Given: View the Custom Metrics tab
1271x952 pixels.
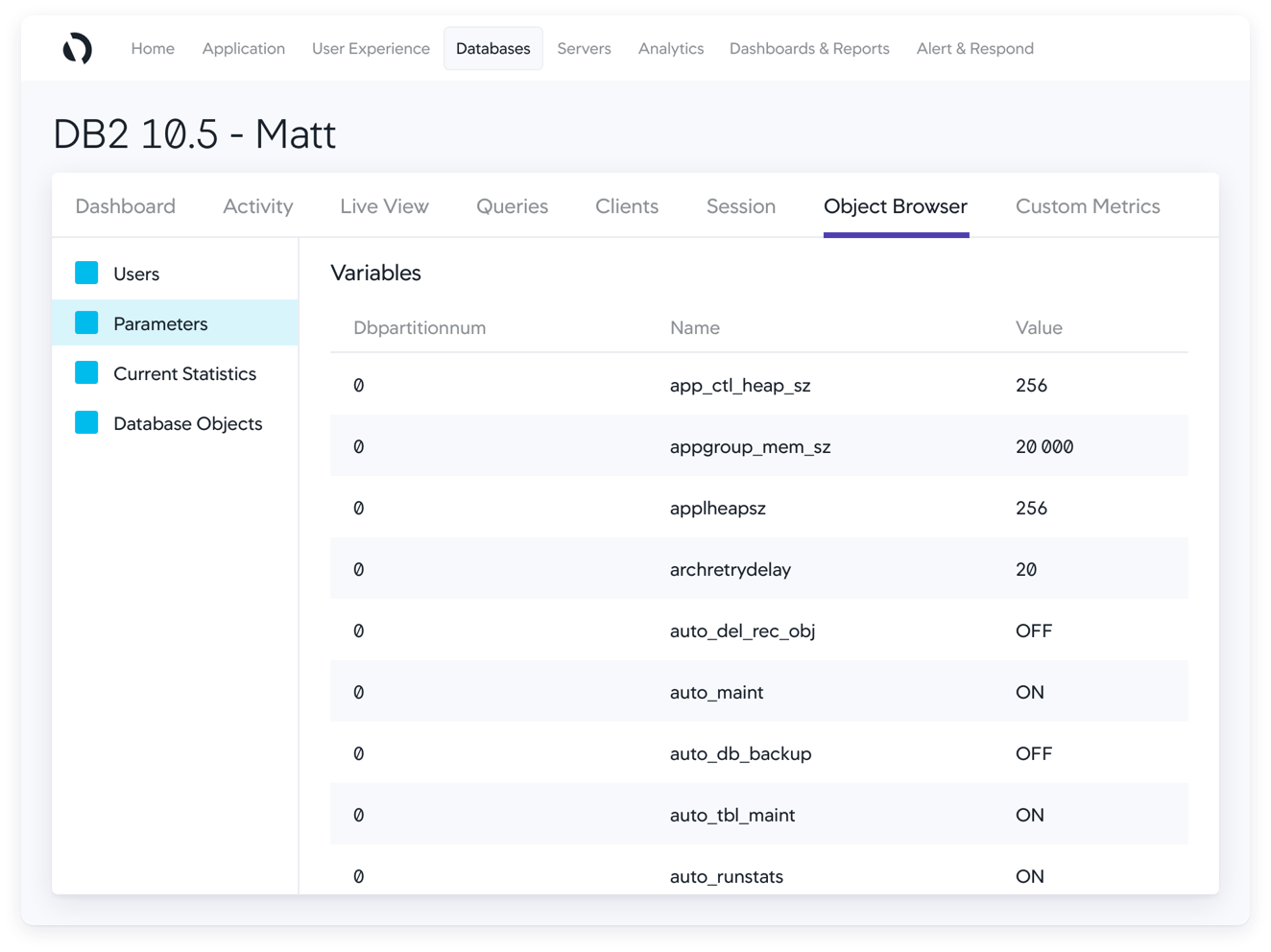Looking at the screenshot, I should [1087, 206].
